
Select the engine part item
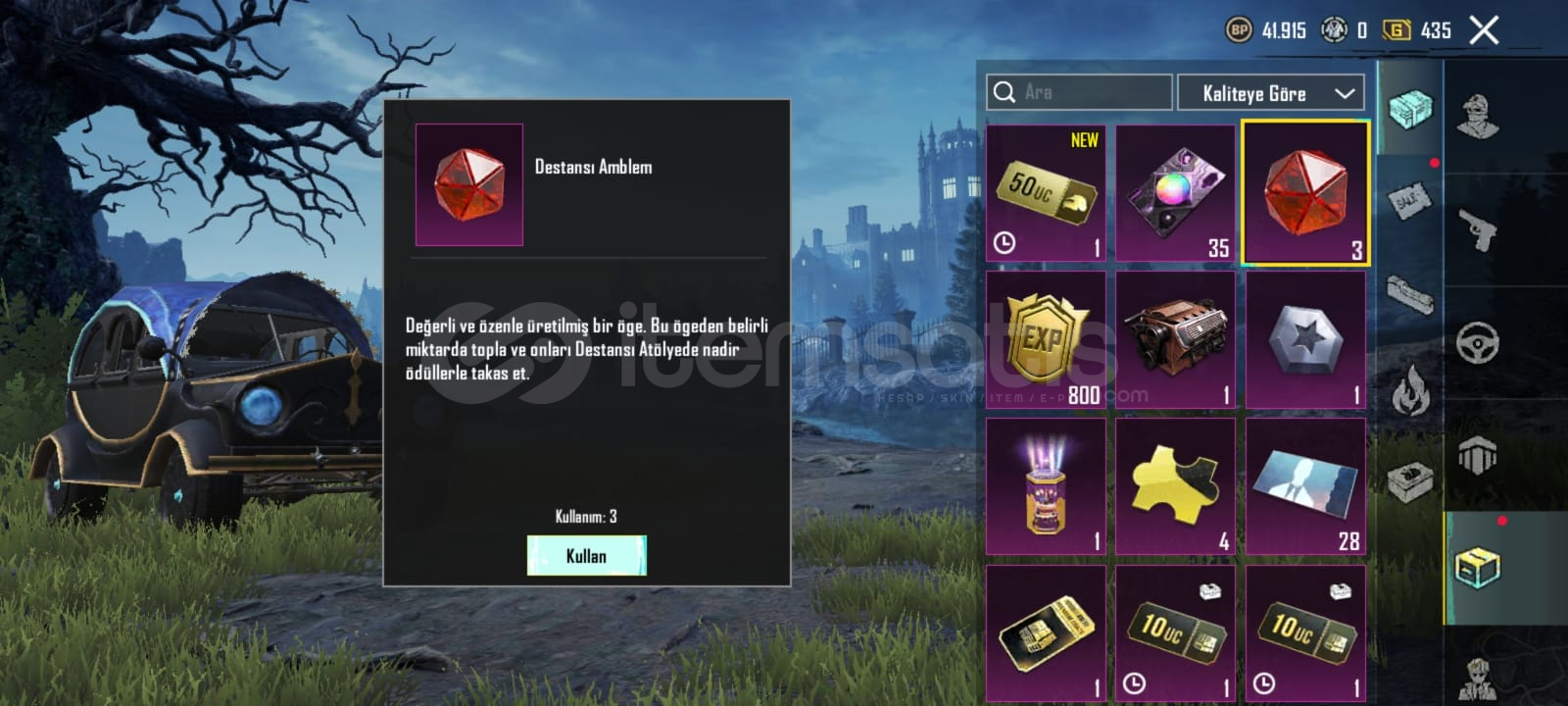tap(1175, 339)
